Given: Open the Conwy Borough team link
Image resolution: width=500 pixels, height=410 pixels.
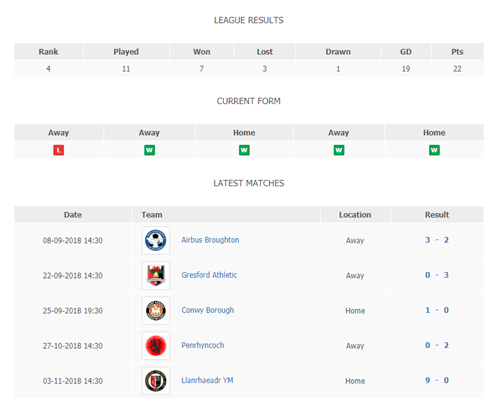Looking at the screenshot, I should pos(208,310).
